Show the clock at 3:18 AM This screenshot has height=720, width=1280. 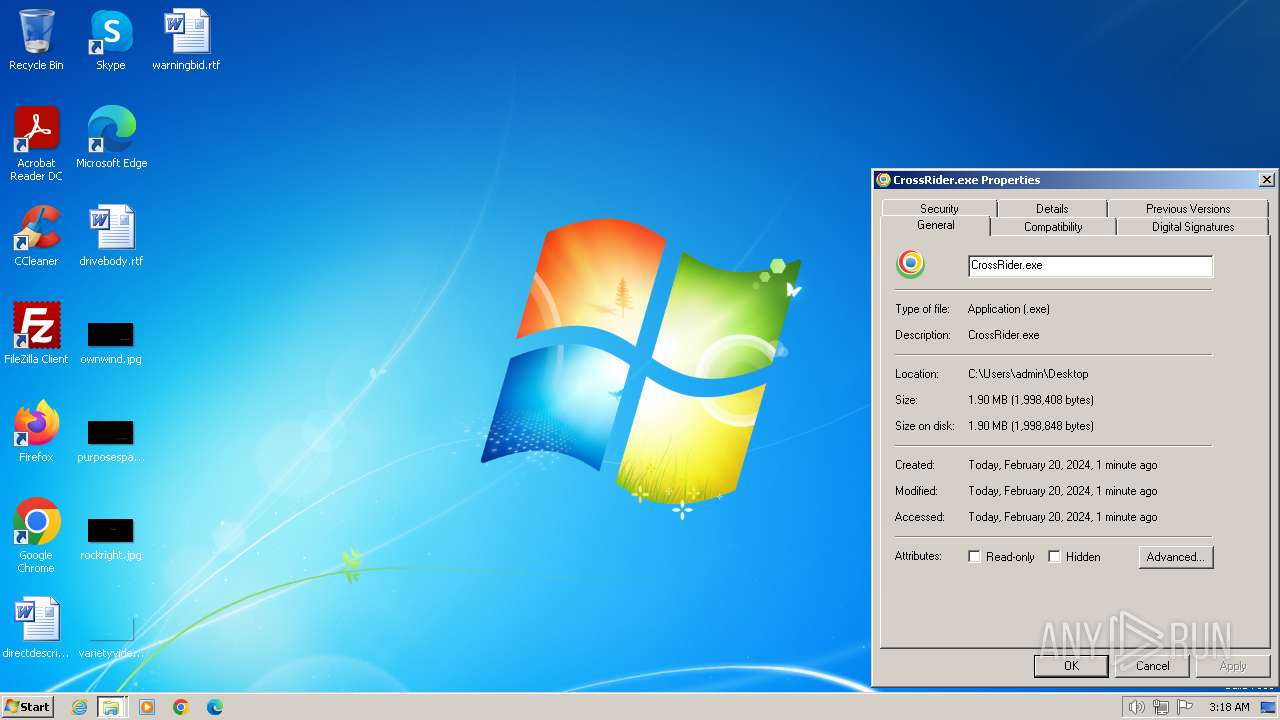pos(1229,707)
